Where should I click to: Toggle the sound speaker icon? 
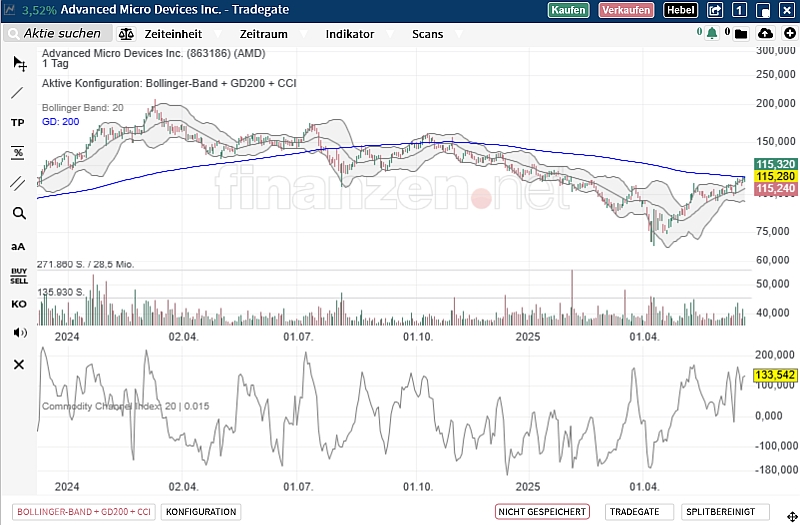[x=18, y=332]
